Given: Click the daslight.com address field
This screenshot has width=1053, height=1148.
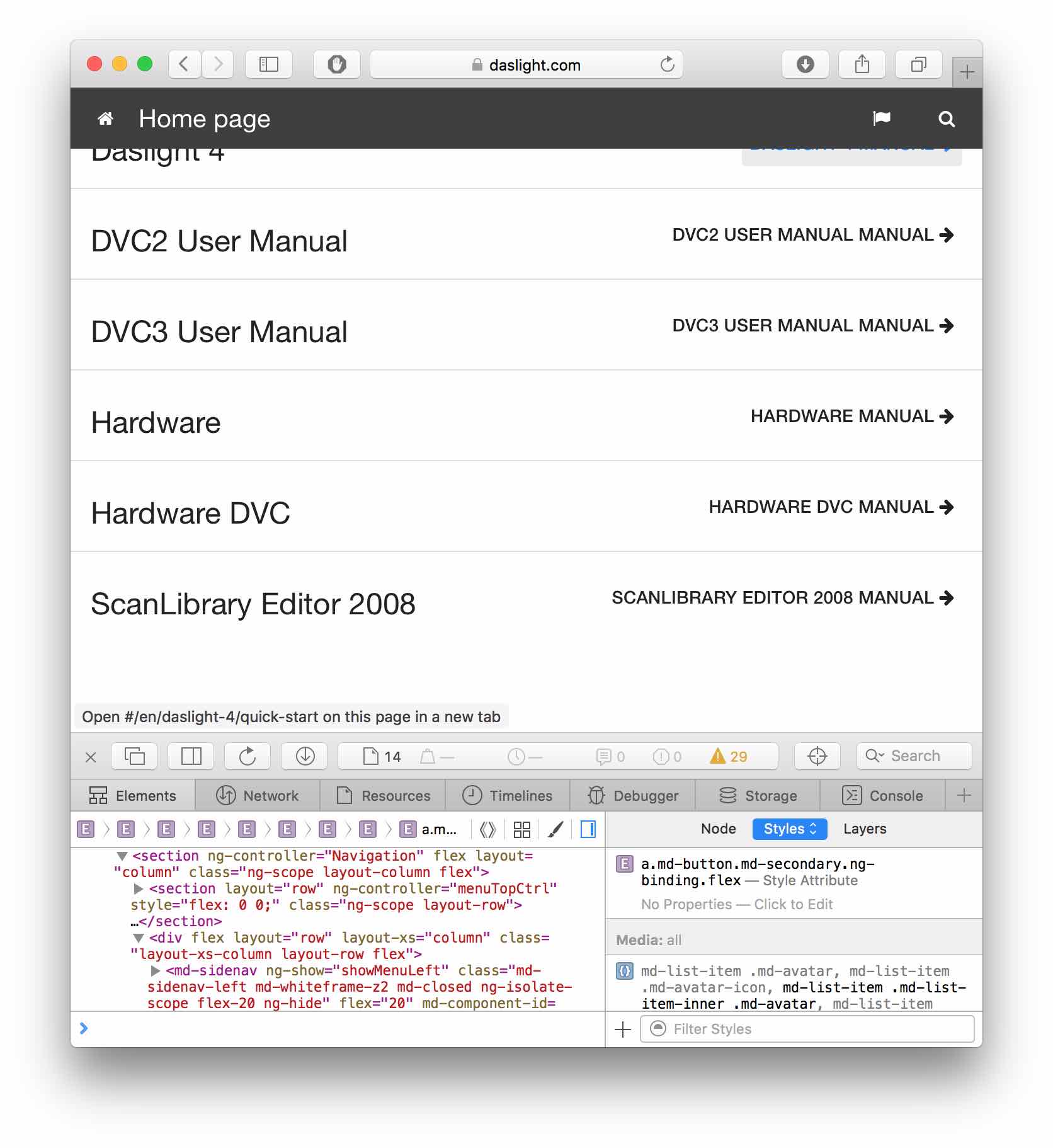Looking at the screenshot, I should point(526,64).
